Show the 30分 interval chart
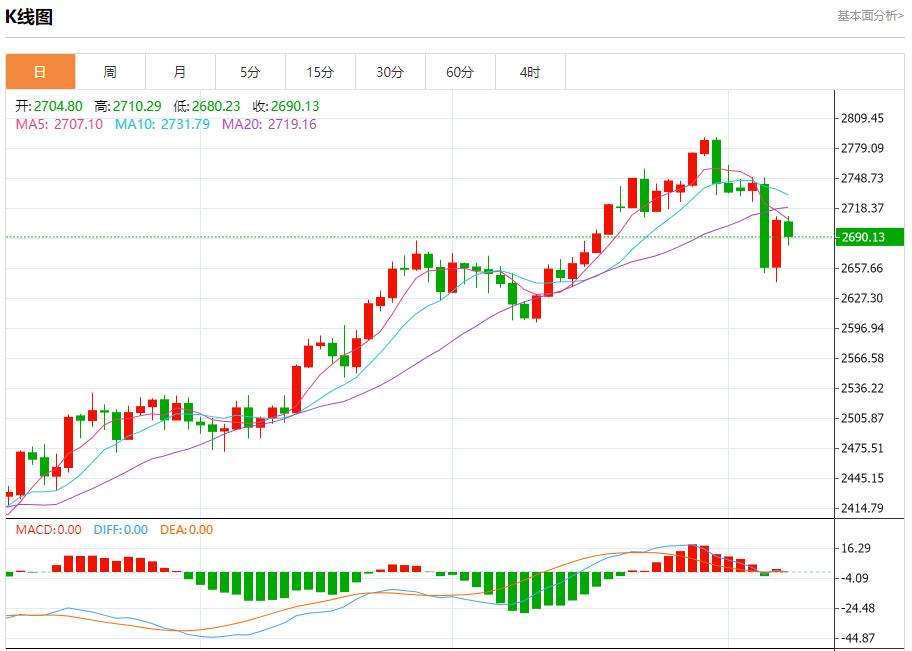 pos(390,72)
